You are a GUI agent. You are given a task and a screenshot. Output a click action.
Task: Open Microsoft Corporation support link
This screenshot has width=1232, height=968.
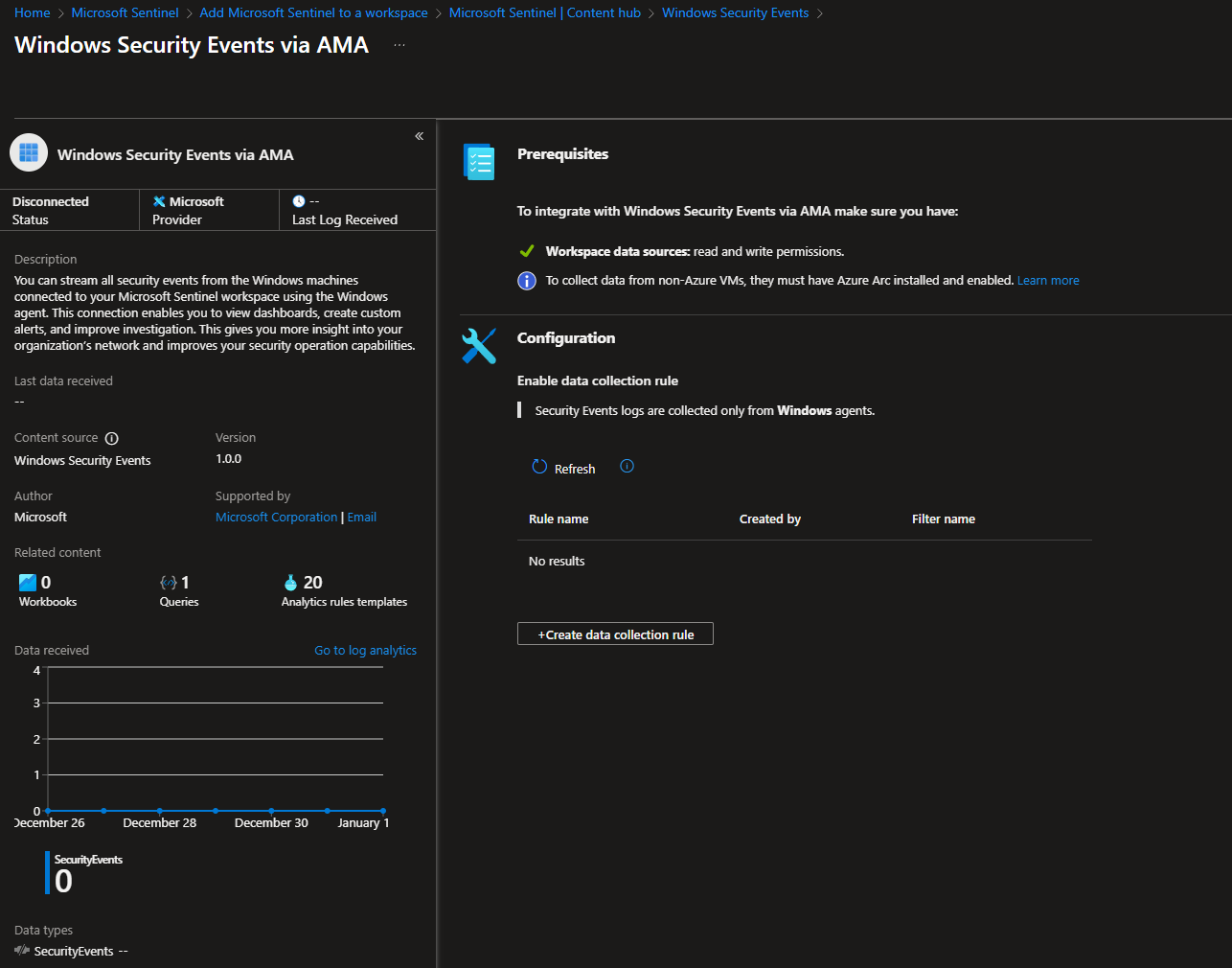coord(276,517)
